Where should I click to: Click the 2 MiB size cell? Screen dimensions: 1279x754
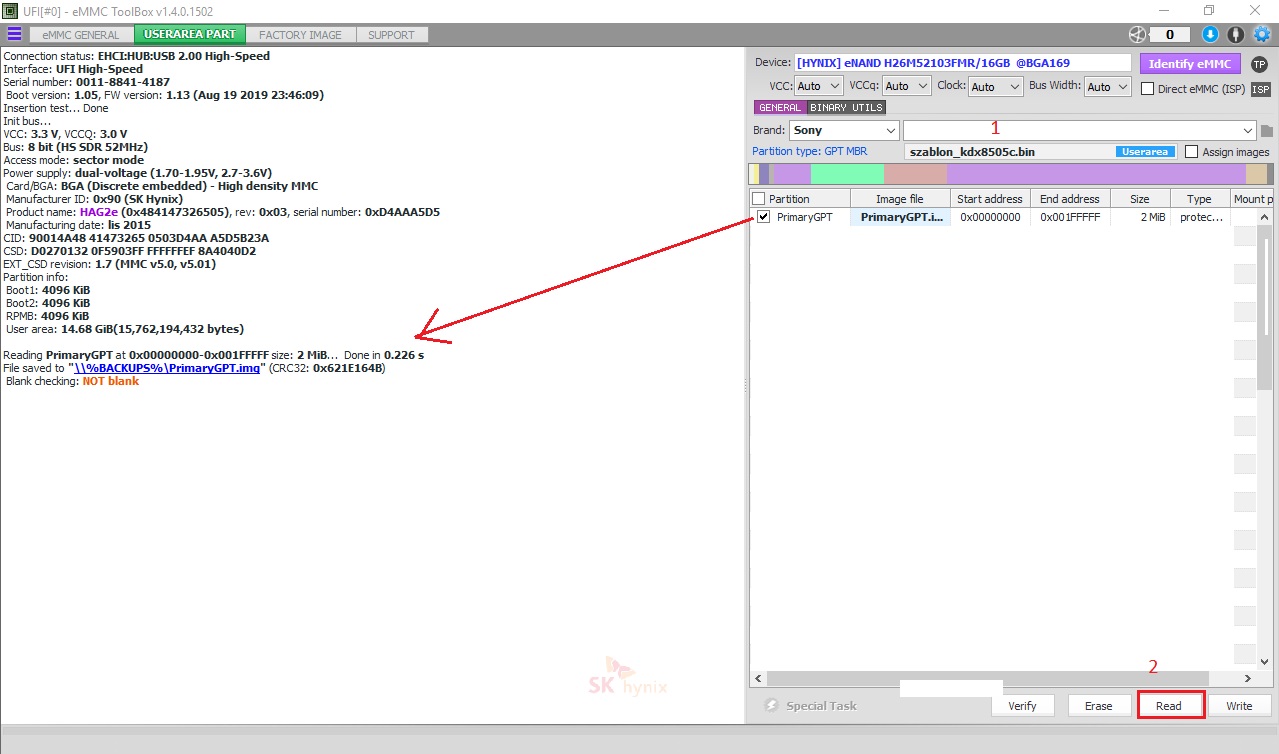[x=1139, y=217]
